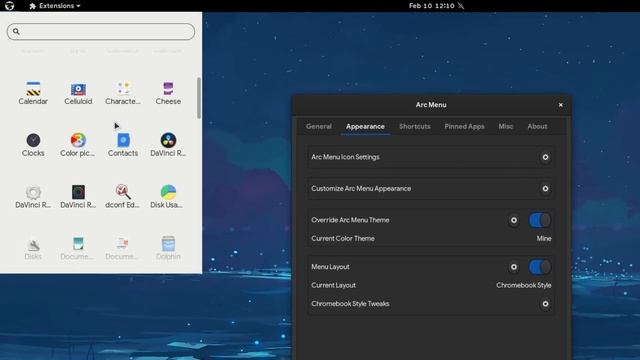
Task: Open the Document app with paper icon
Action: coord(123,249)
